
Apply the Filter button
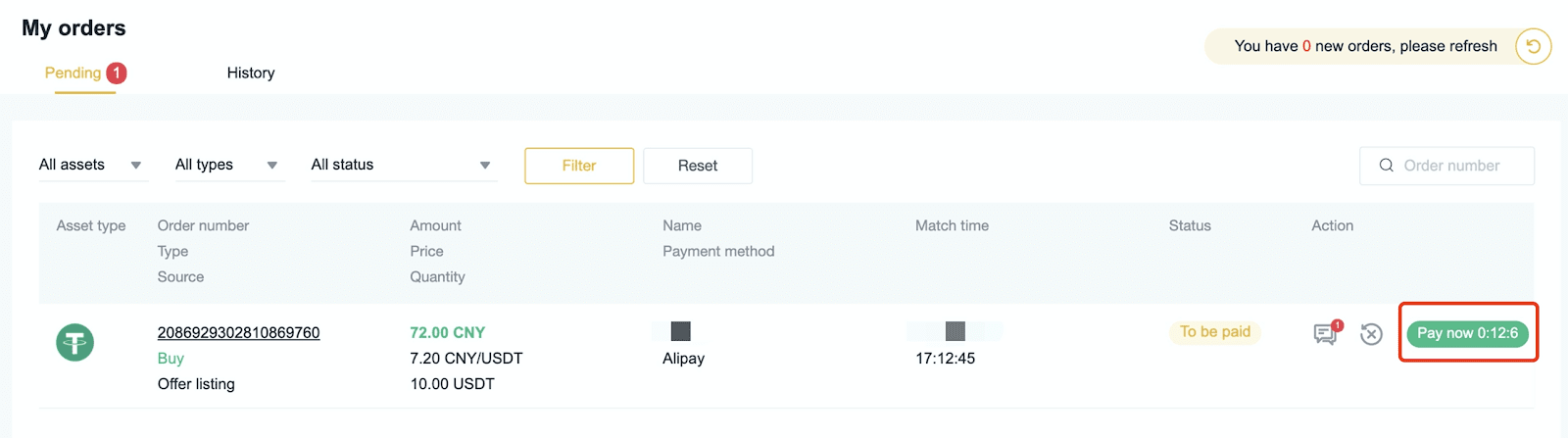[x=579, y=166]
